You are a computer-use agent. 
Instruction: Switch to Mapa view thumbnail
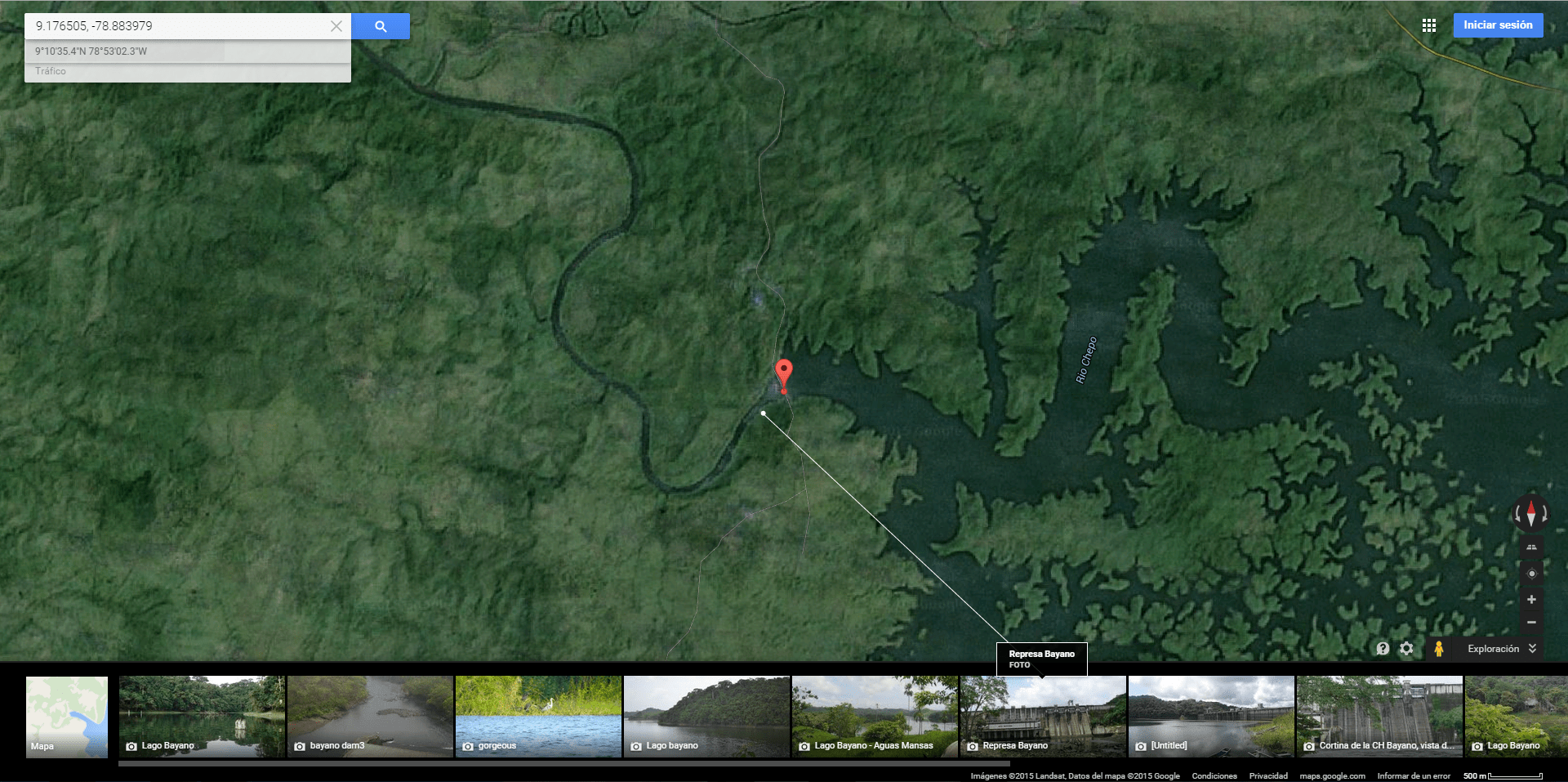pyautogui.click(x=67, y=717)
